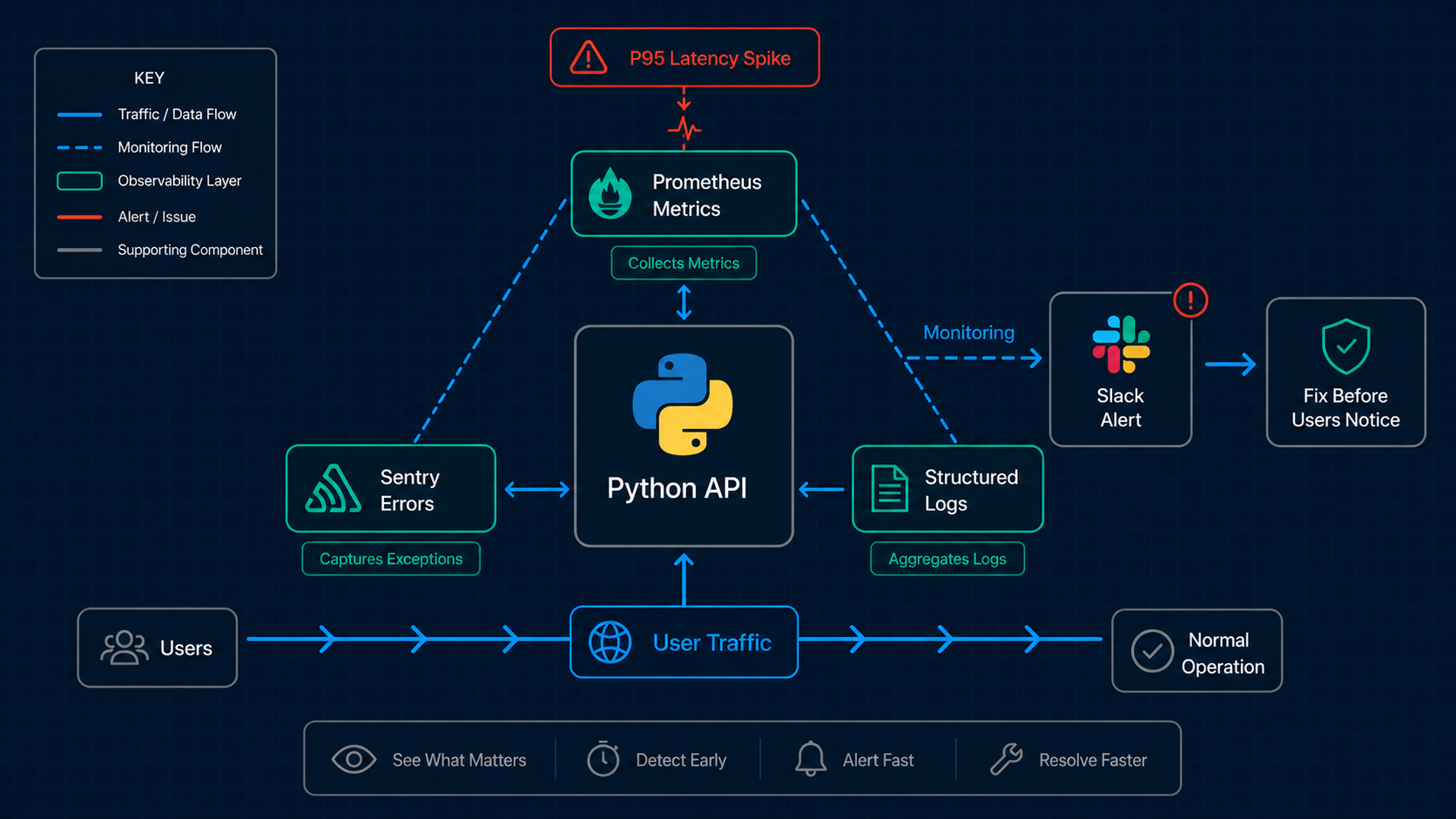Click the Normal Operation checkmark circle
This screenshot has height=819, width=1456.
click(1152, 651)
